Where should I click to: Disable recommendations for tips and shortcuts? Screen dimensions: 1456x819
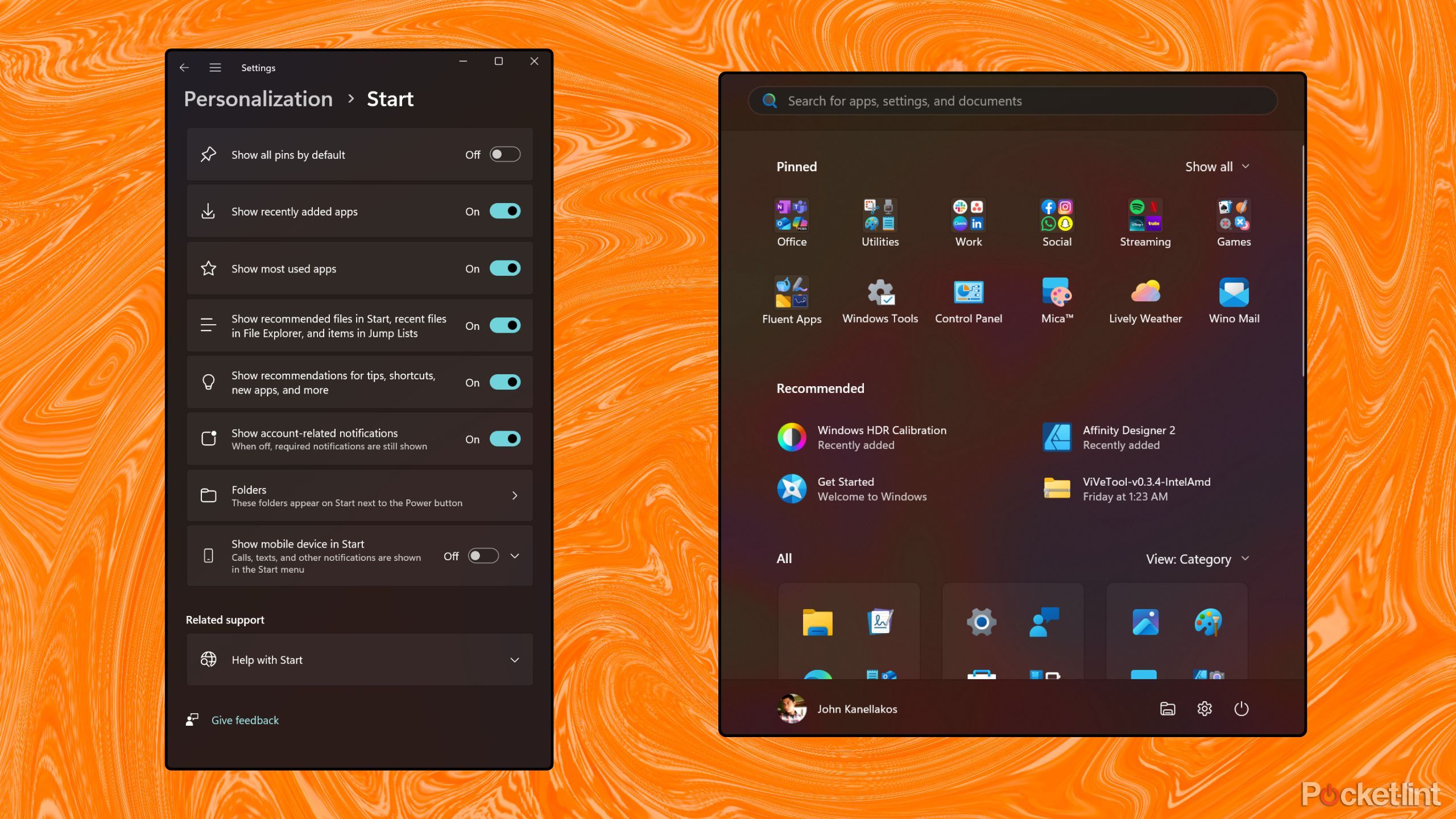click(x=504, y=382)
